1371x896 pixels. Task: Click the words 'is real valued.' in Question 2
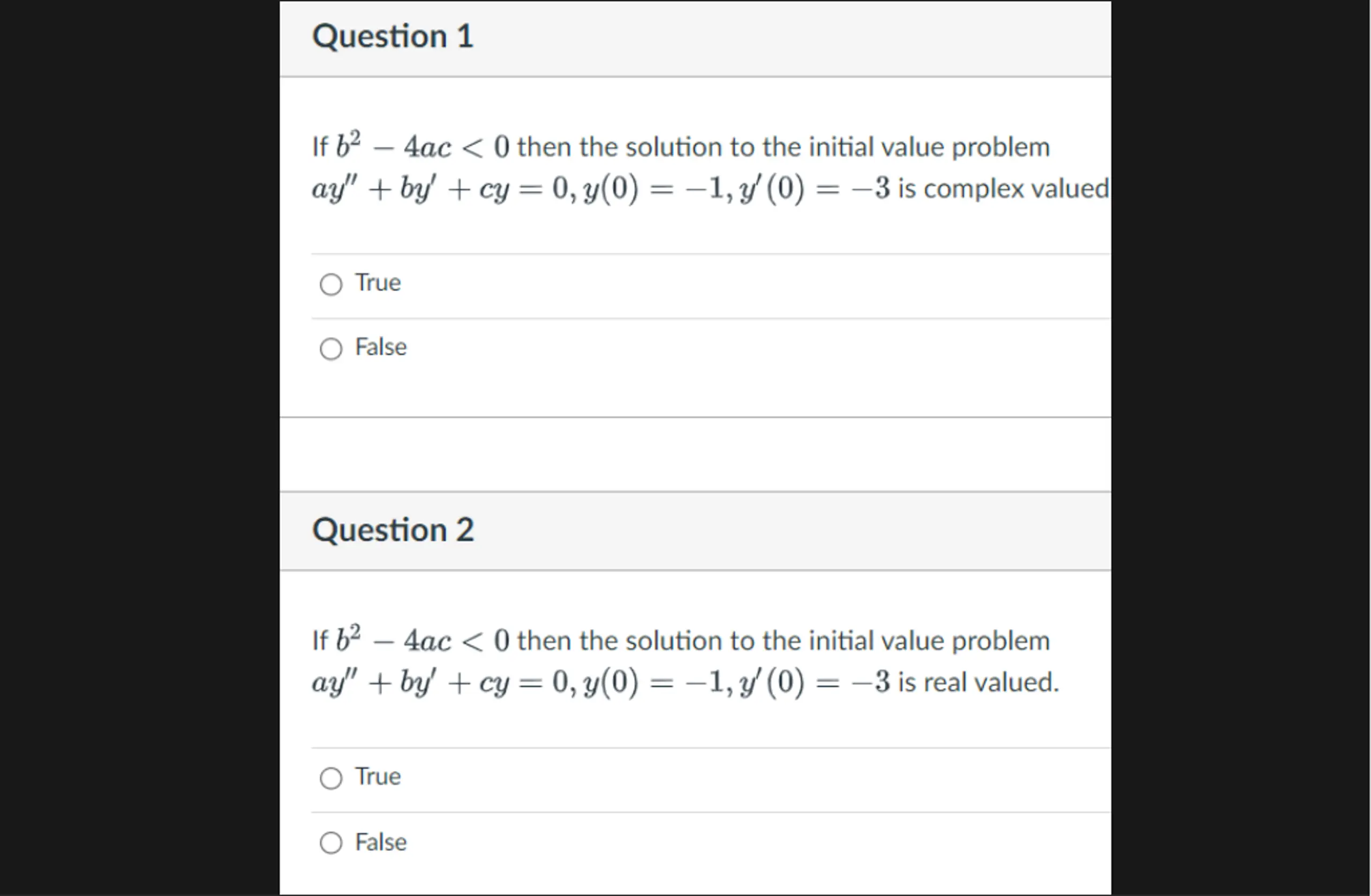click(x=978, y=682)
